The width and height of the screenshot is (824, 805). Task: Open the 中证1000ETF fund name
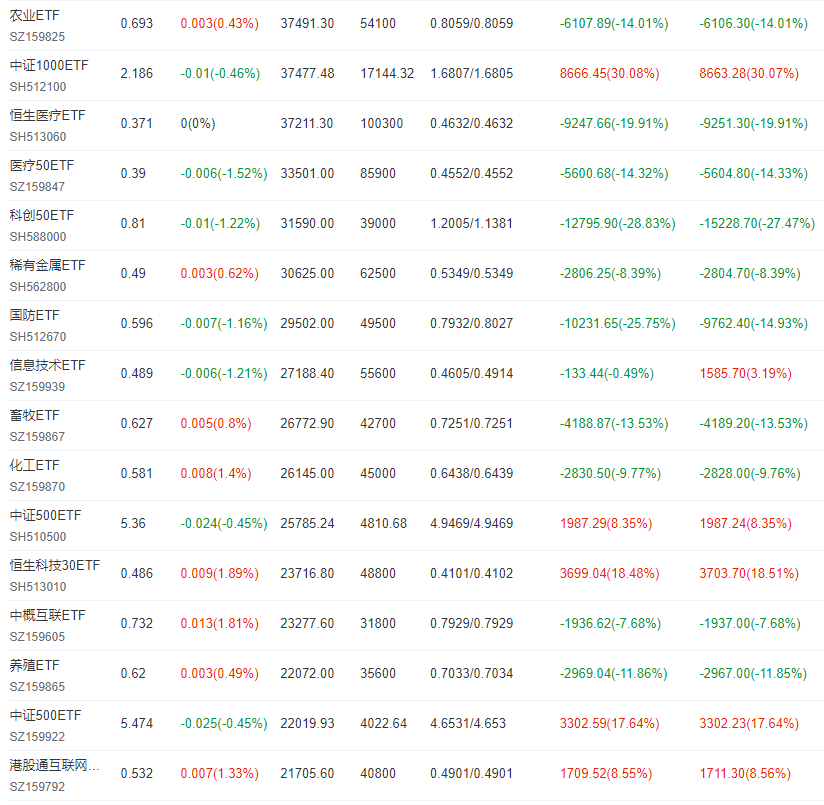[x=49, y=66]
